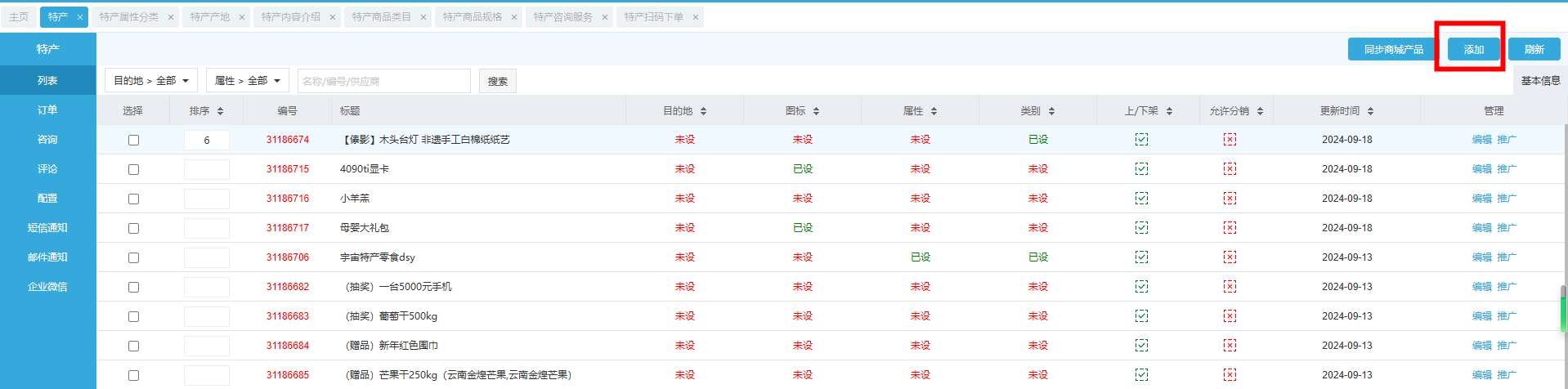The image size is (1568, 389).
Task: Click the 添加 button
Action: coord(1473,50)
